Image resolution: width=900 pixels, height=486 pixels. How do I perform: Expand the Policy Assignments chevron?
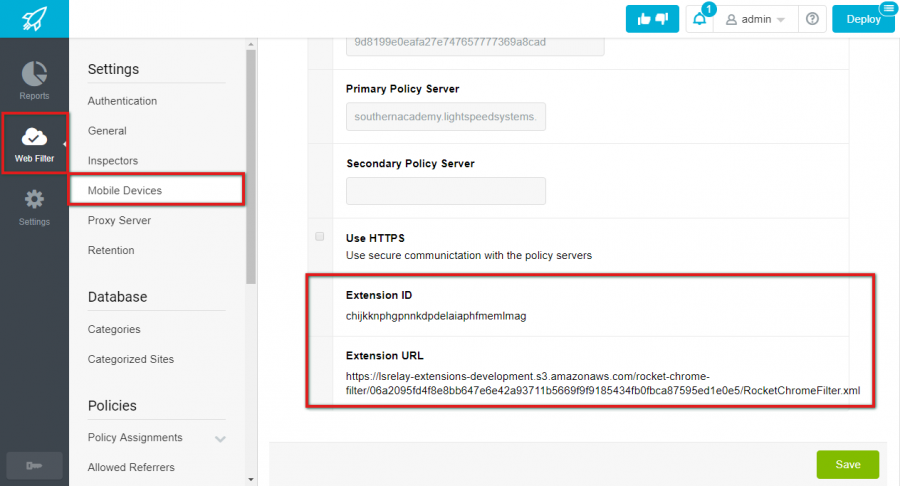[x=220, y=439]
